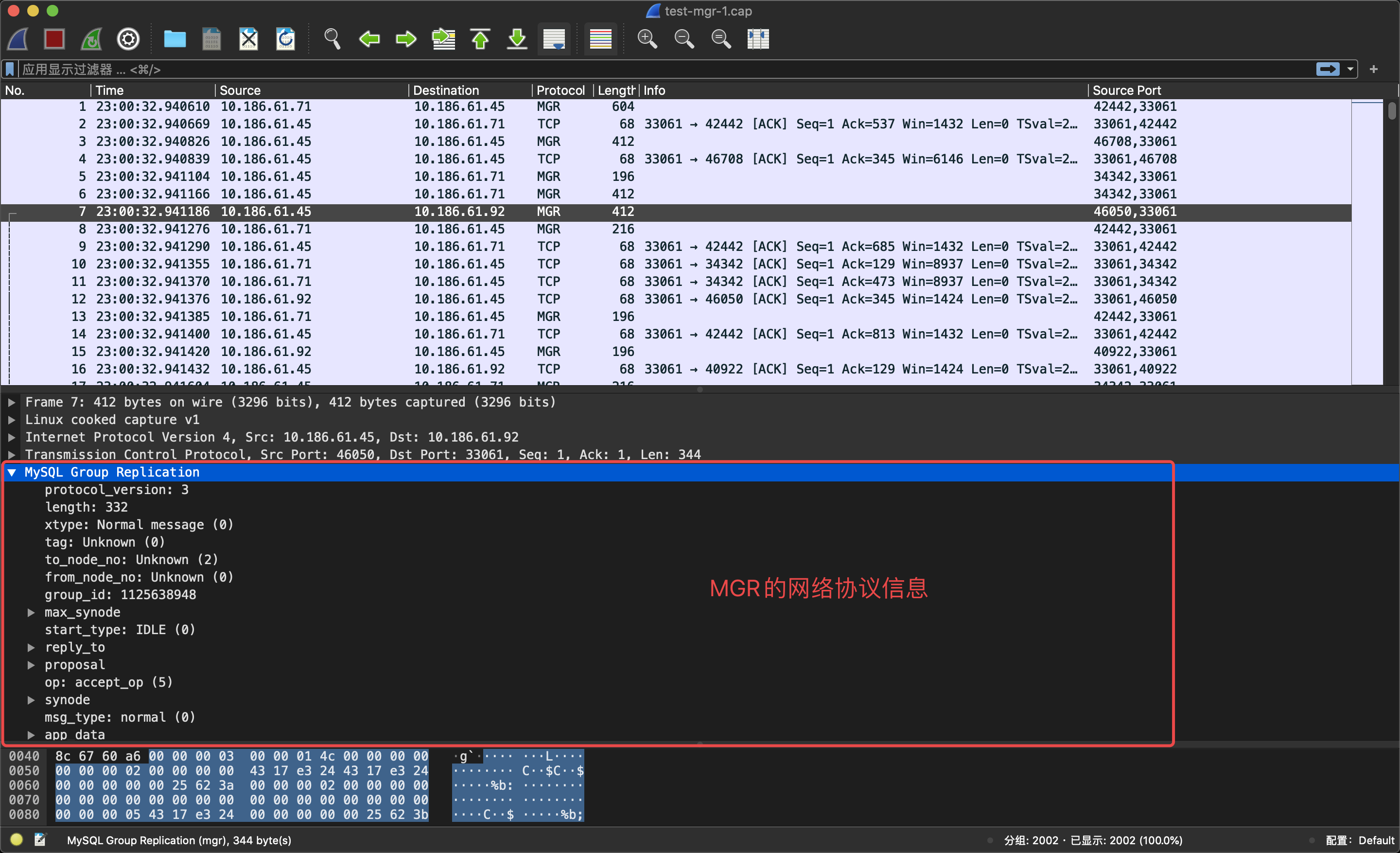The image size is (1400, 853).
Task: Toggle packet colorization rules icon
Action: [600, 39]
